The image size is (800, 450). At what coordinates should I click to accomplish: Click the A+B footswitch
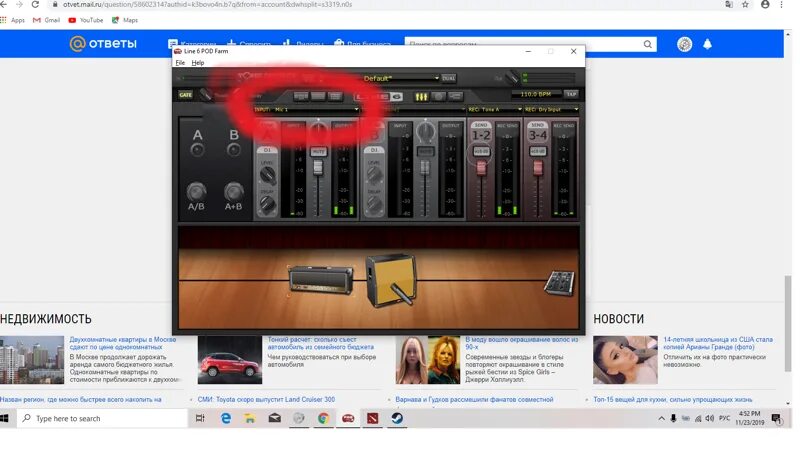[x=234, y=192]
